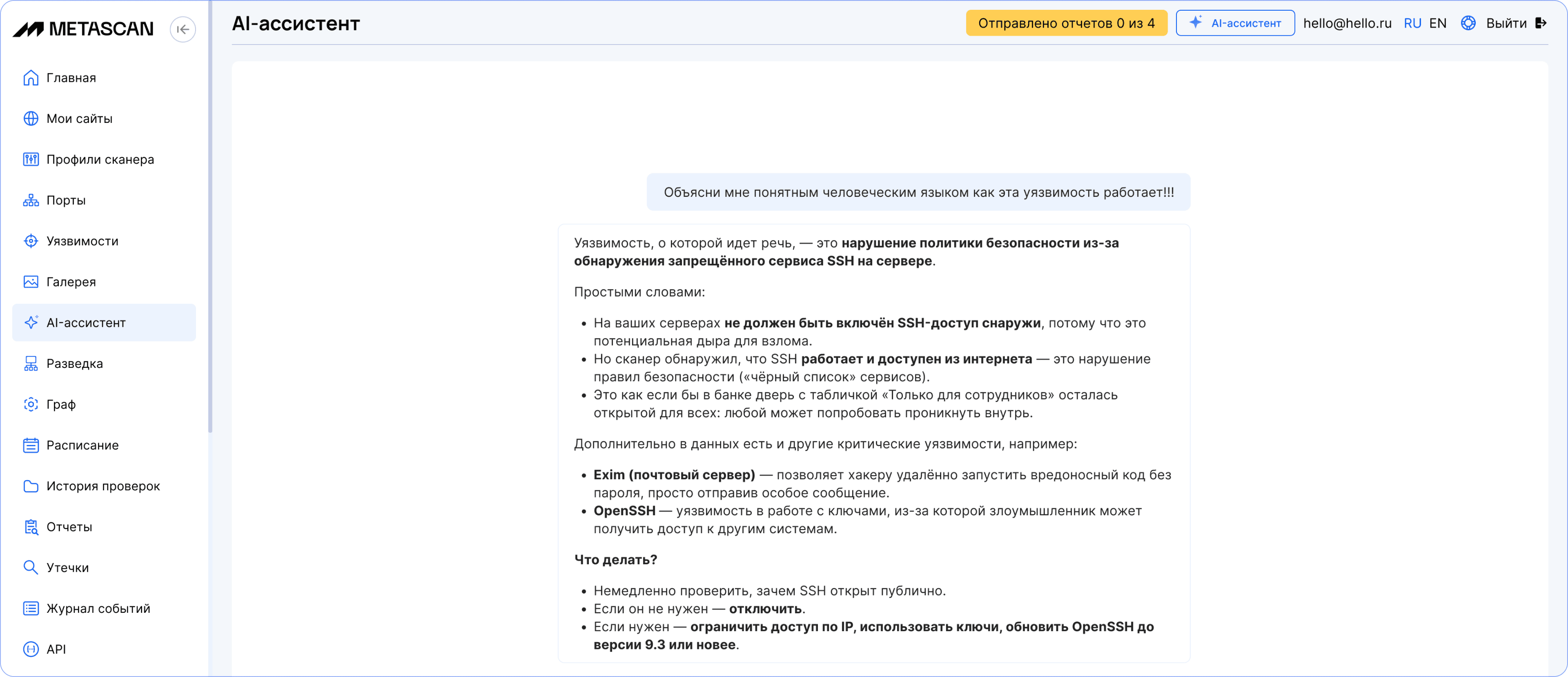Click the user message bubble 'Объясни мне понятным…'
This screenshot has height=677, width=1568.
pyautogui.click(x=919, y=192)
